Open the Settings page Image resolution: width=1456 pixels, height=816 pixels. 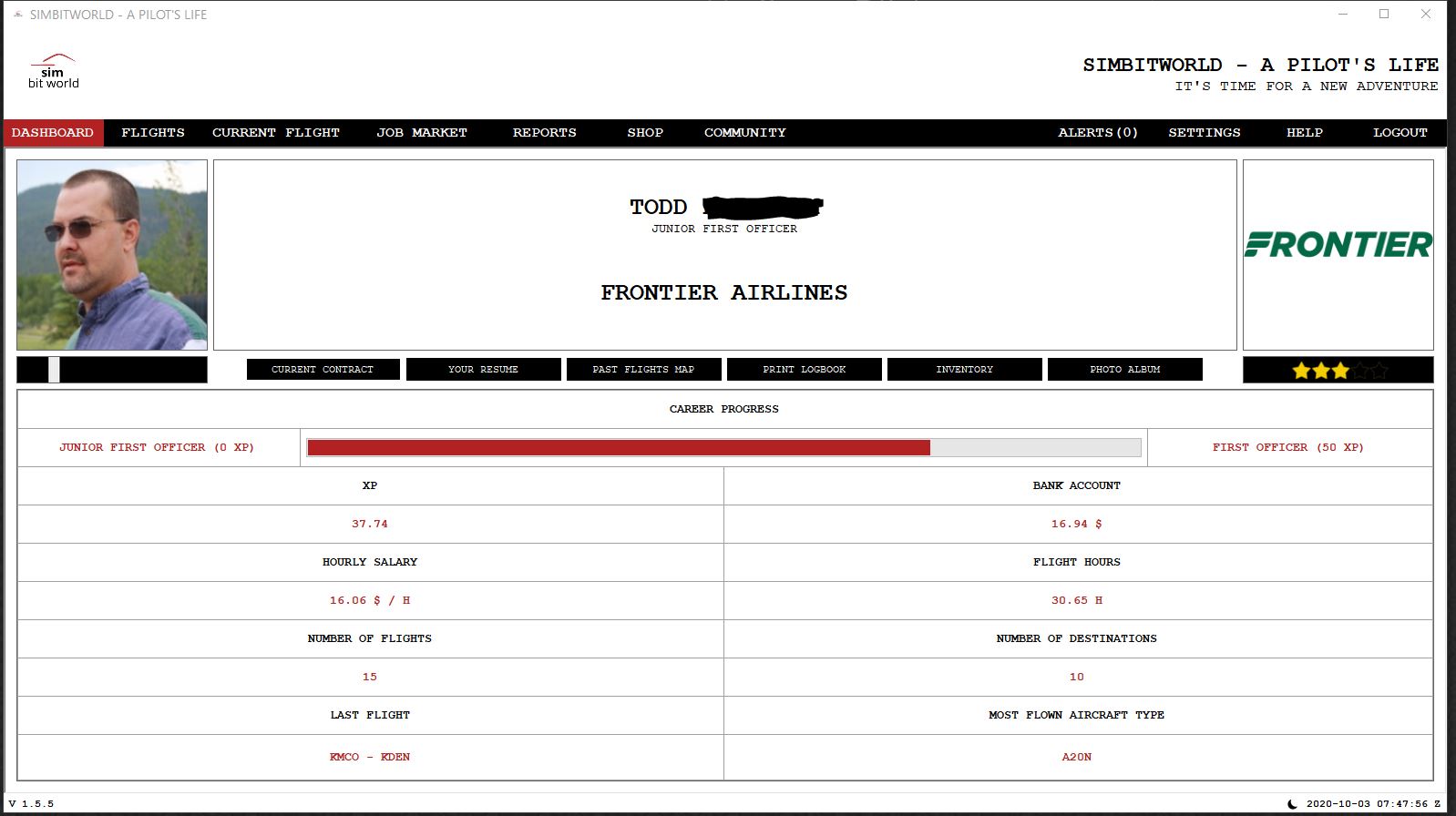point(1205,133)
